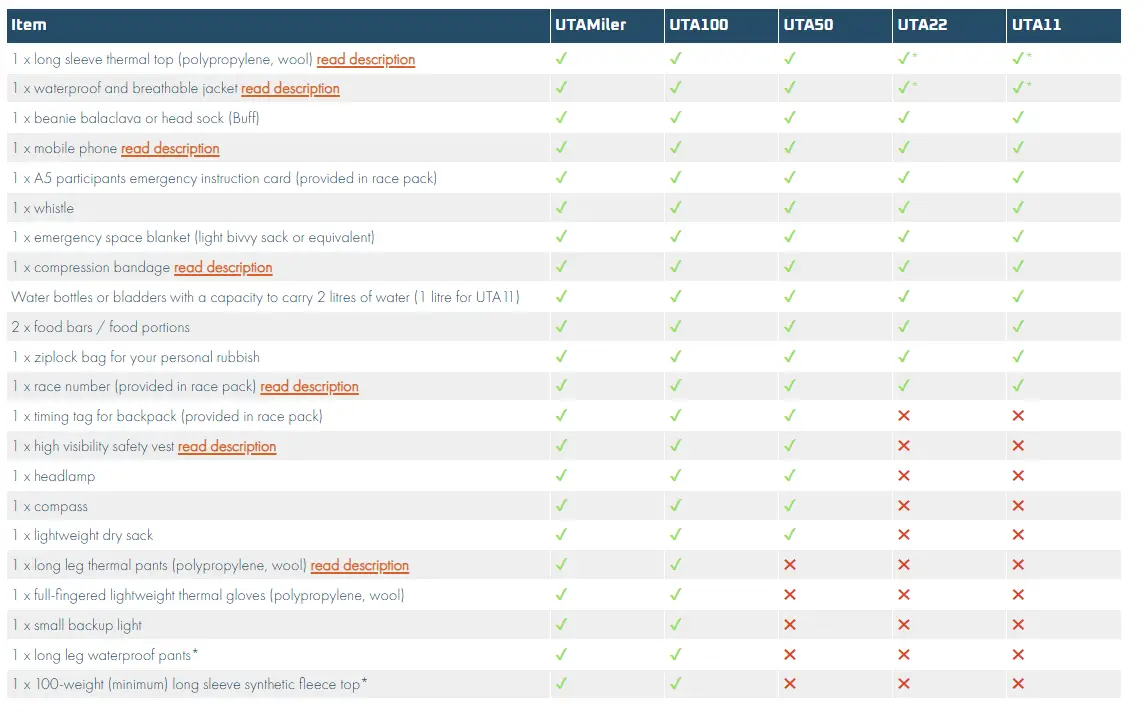Click UTA22 checkmark for ziplock bag row
This screenshot has width=1143, height=712.
pyautogui.click(x=904, y=356)
